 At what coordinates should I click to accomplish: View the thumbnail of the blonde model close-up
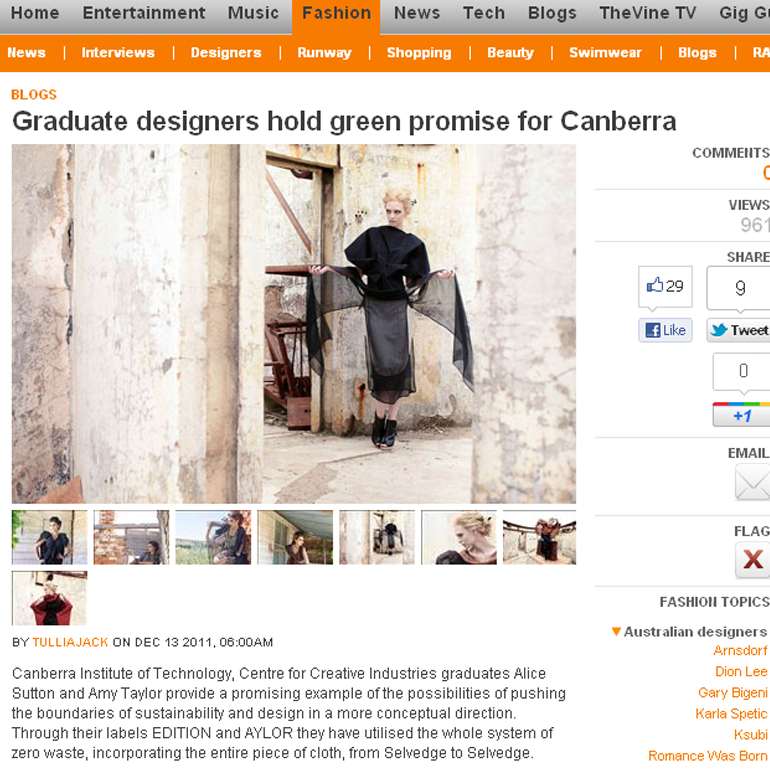click(459, 537)
